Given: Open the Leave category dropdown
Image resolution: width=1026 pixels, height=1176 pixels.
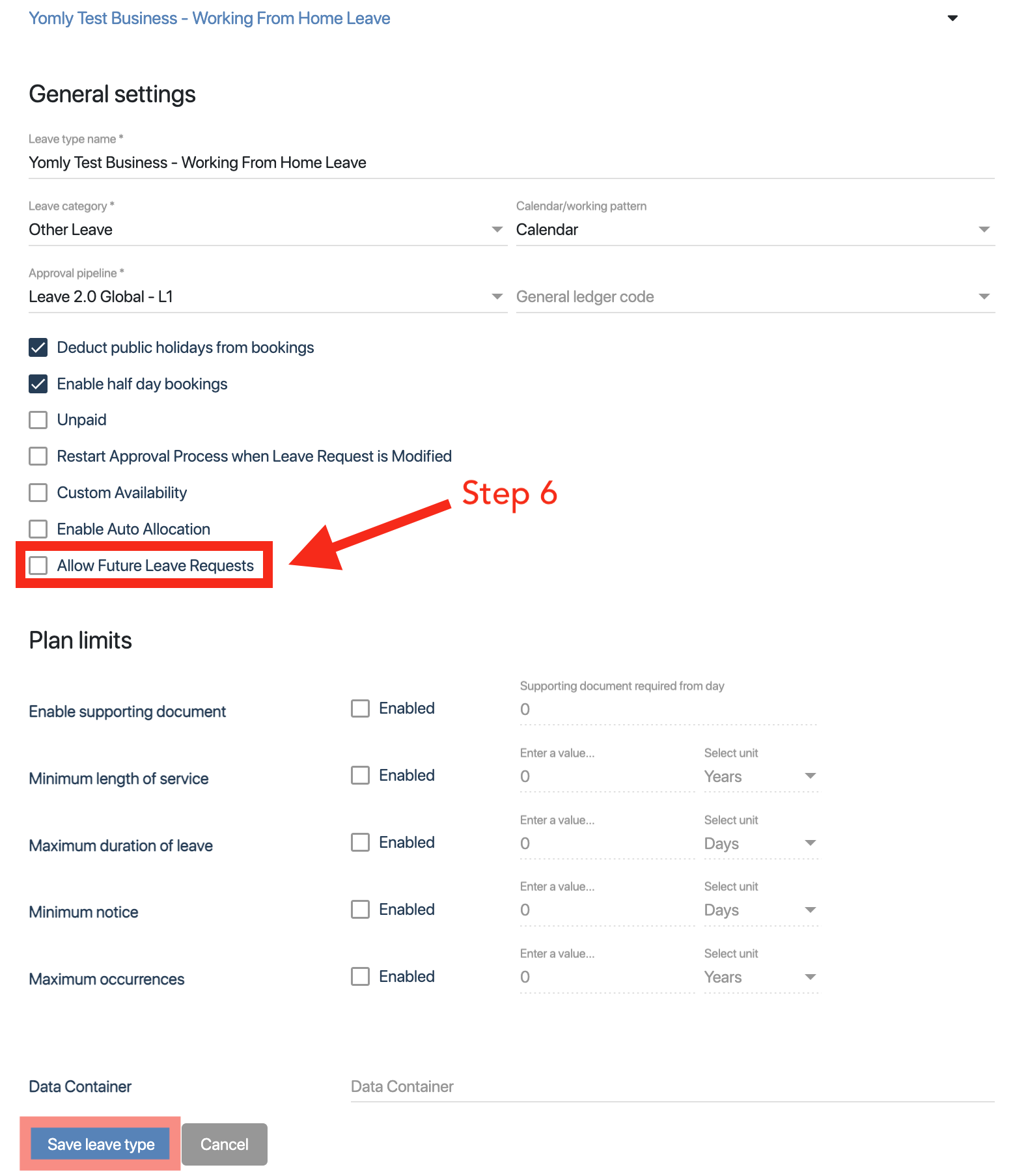Looking at the screenshot, I should coord(268,230).
